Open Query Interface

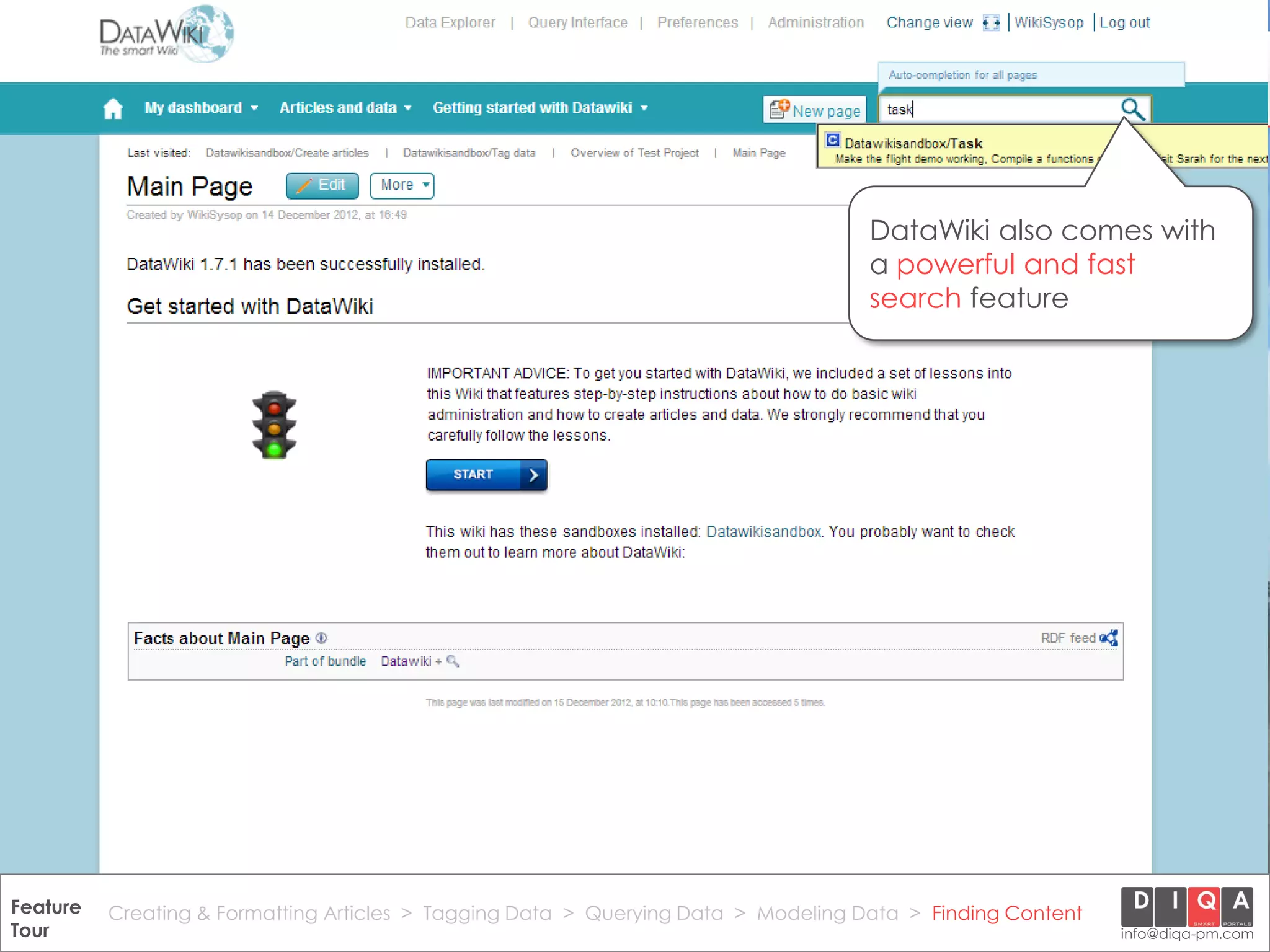pos(577,23)
